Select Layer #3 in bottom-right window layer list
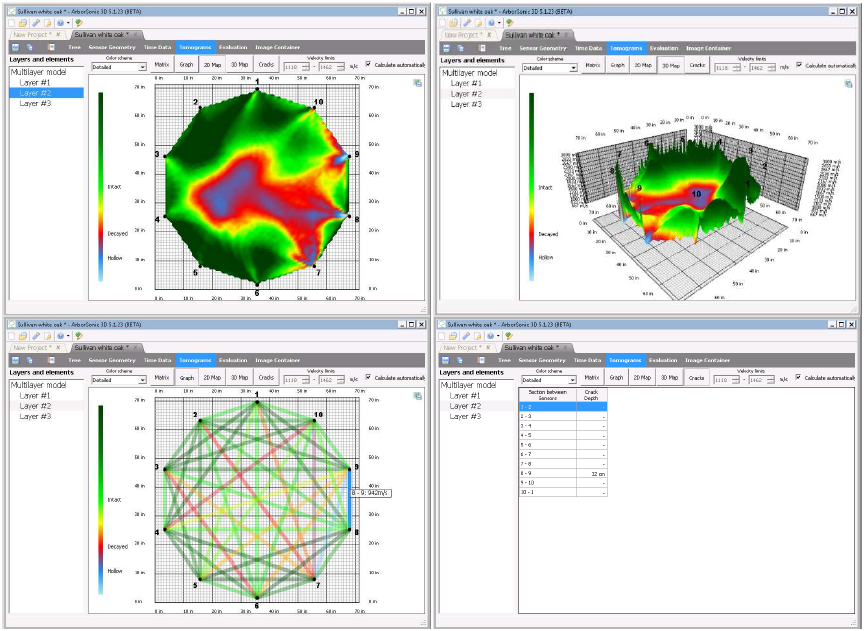The width and height of the screenshot is (865, 631). coord(466,416)
